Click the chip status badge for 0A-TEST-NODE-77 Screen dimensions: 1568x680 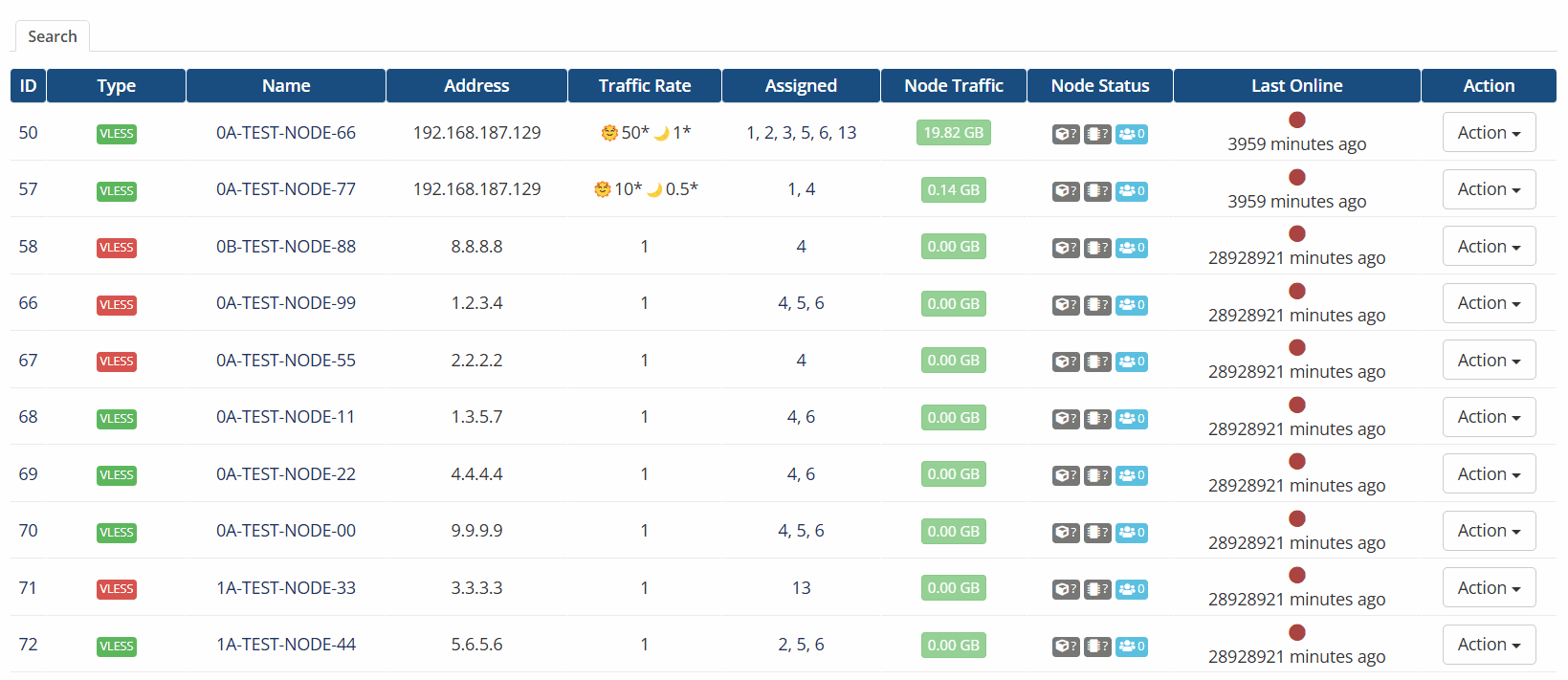coord(1097,190)
